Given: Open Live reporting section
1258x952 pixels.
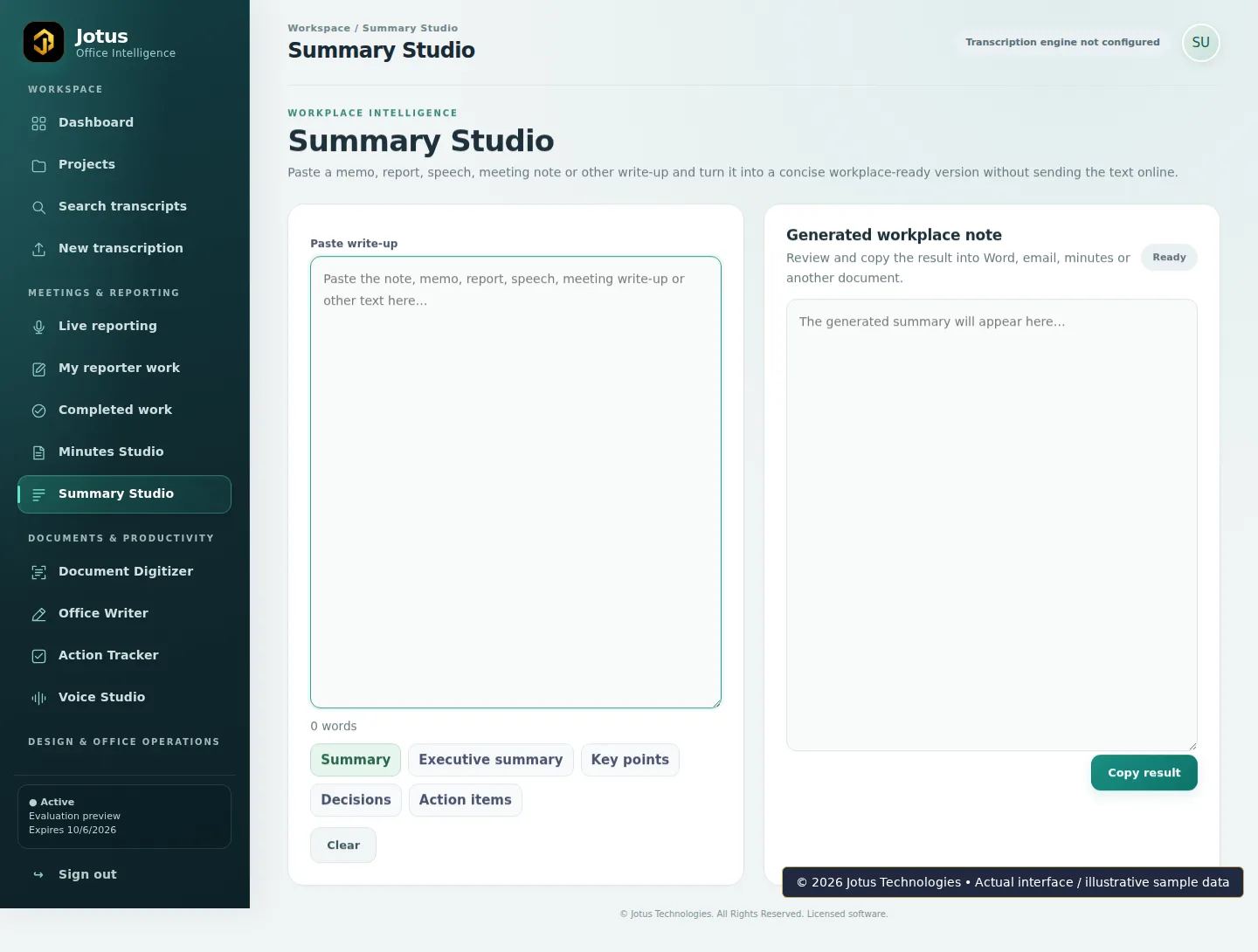Looking at the screenshot, I should (124, 327).
